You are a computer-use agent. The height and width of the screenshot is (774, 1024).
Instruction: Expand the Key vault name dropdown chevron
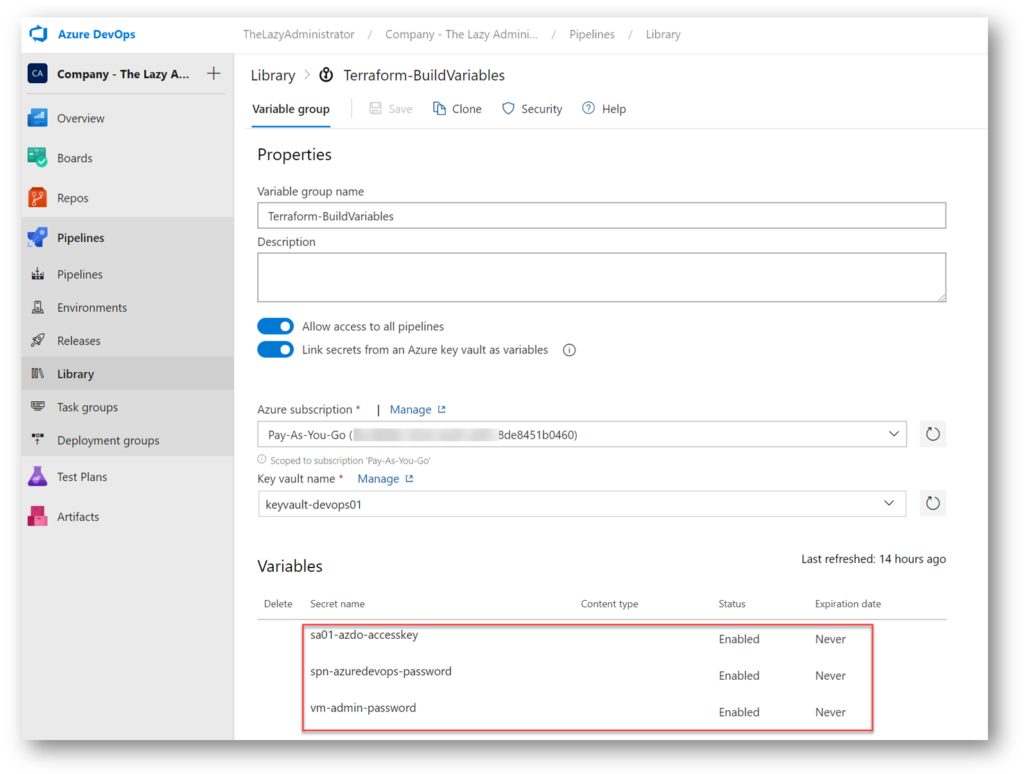pos(889,503)
